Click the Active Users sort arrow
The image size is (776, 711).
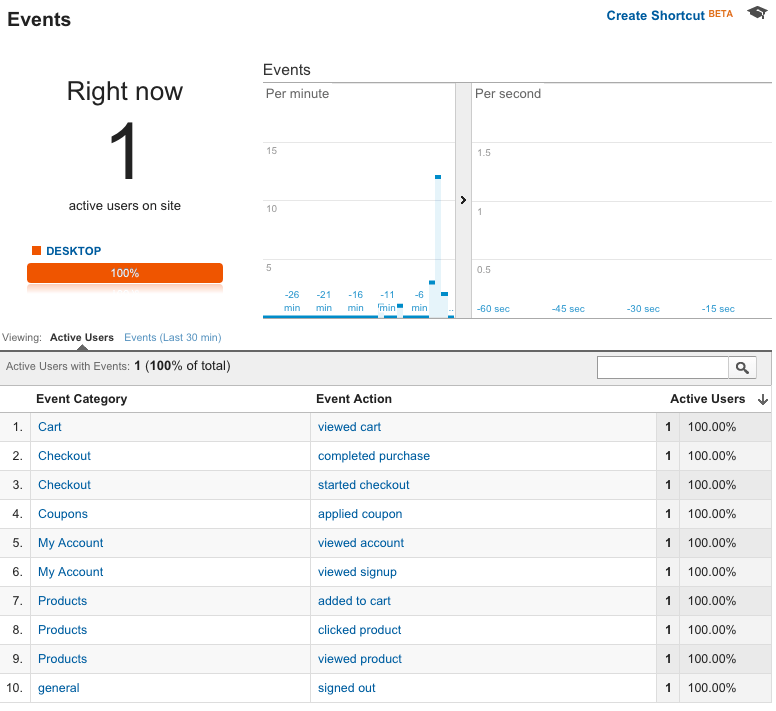tap(763, 399)
